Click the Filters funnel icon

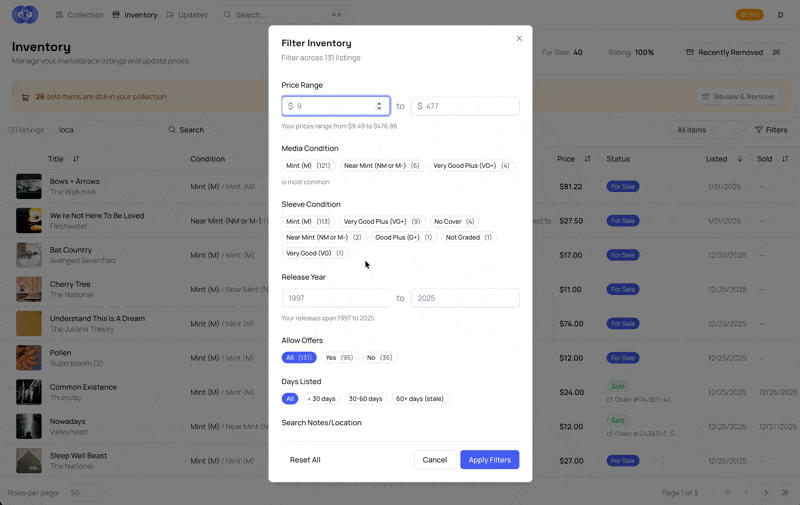[758, 130]
